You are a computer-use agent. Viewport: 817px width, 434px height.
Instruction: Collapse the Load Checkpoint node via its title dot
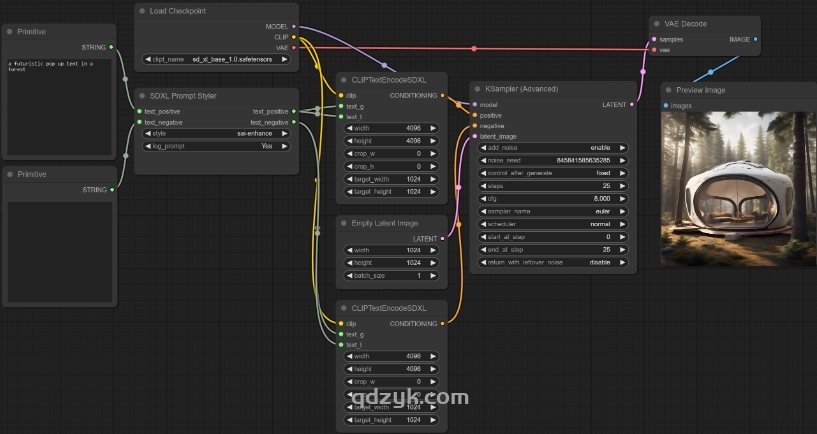pyautogui.click(x=144, y=11)
